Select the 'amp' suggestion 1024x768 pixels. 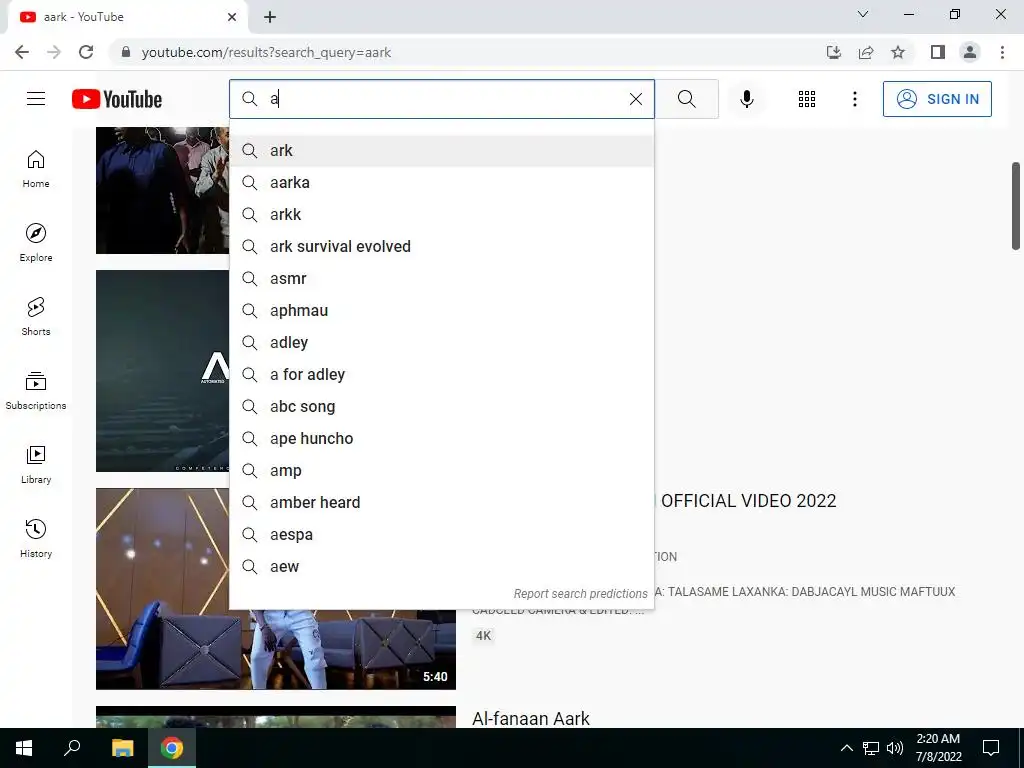pyautogui.click(x=441, y=471)
